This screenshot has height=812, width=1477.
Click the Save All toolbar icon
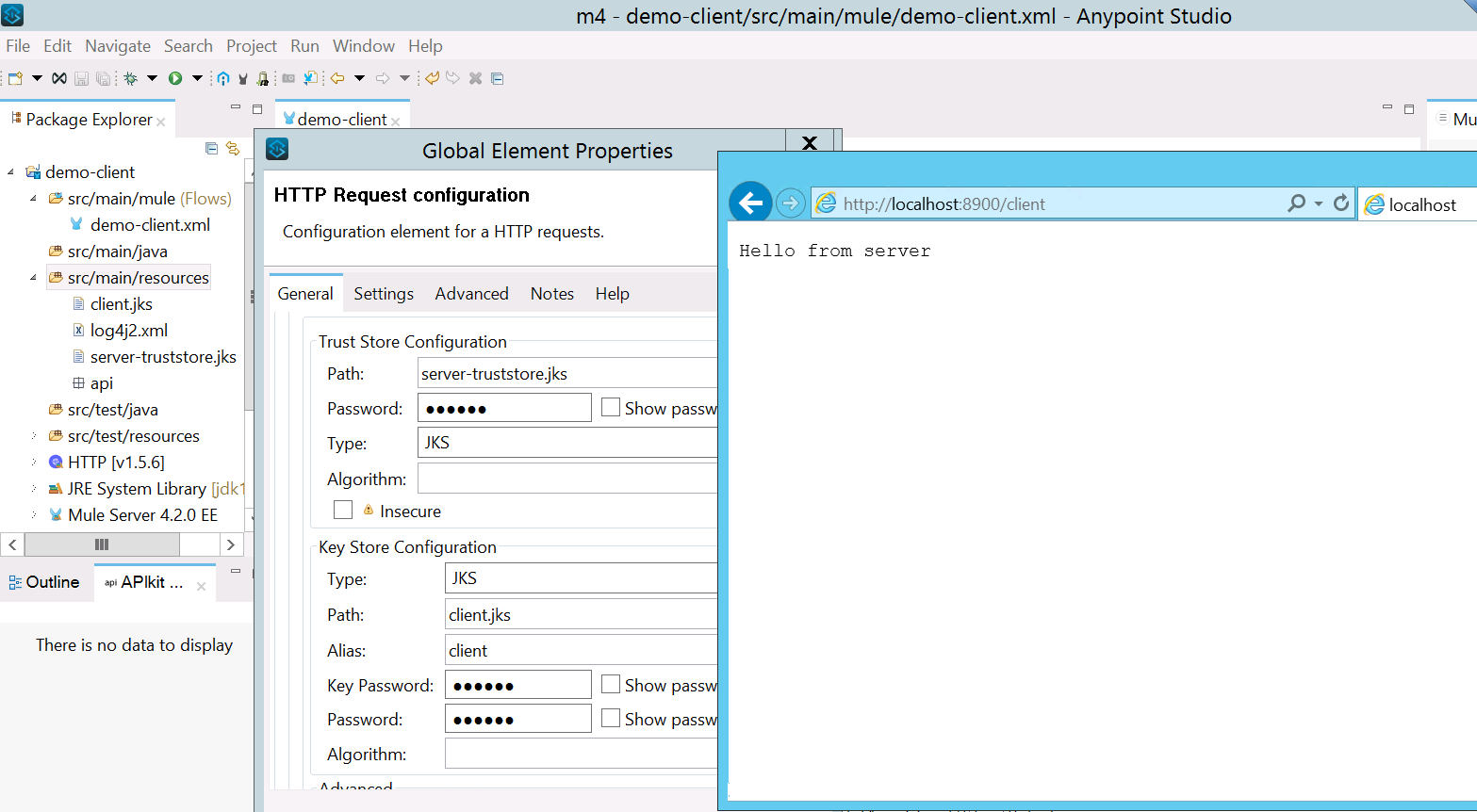pos(103,78)
